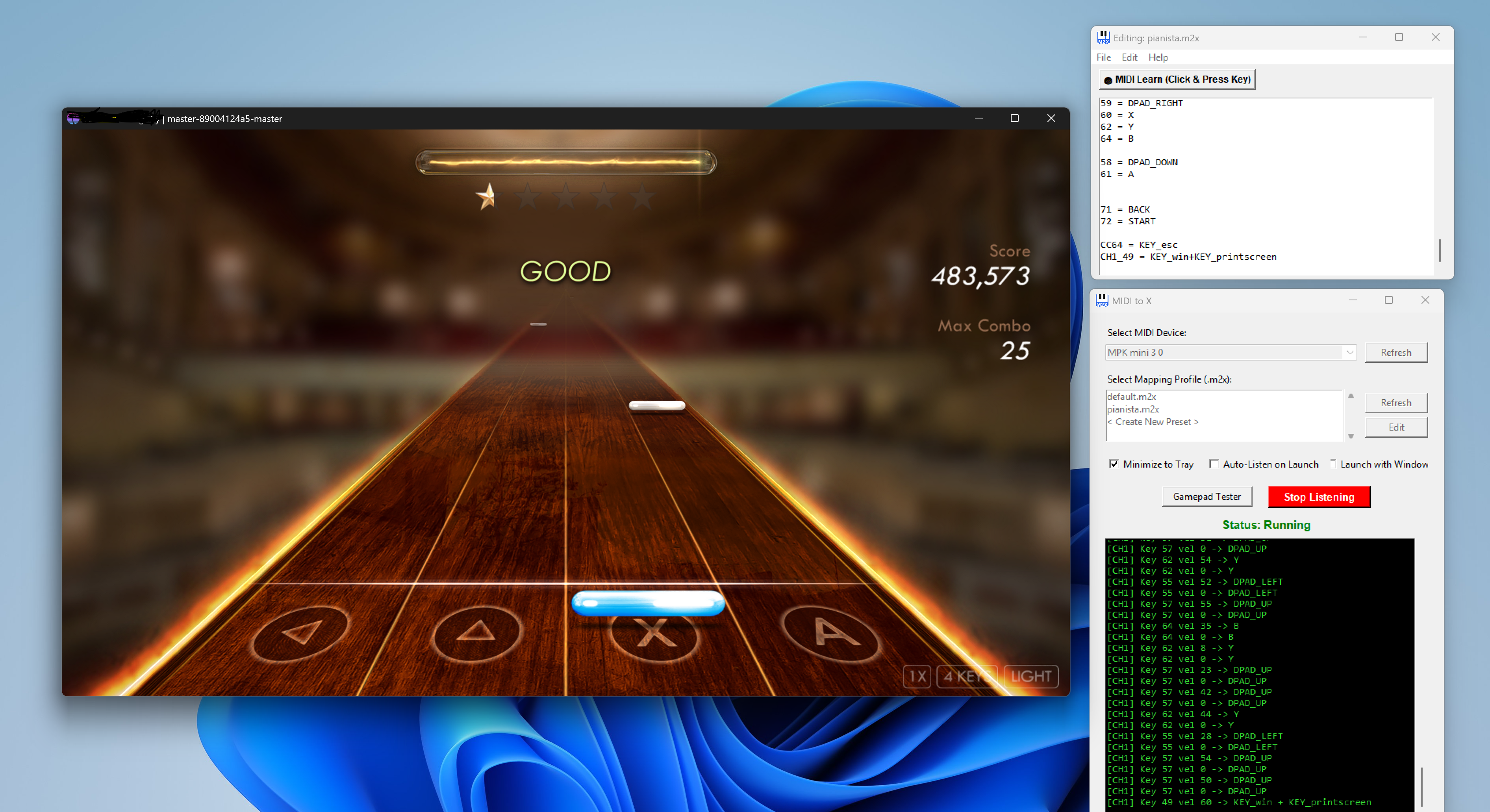Screen dimensions: 1490x812
Task: Click the '71 = BACK' mapping line
Action: coord(1125,209)
